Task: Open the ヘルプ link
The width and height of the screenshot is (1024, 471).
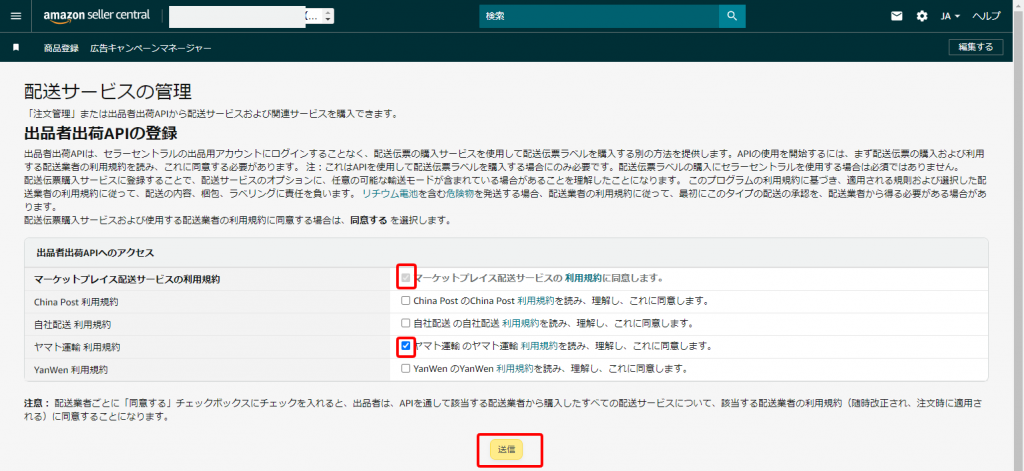Action: (x=986, y=16)
